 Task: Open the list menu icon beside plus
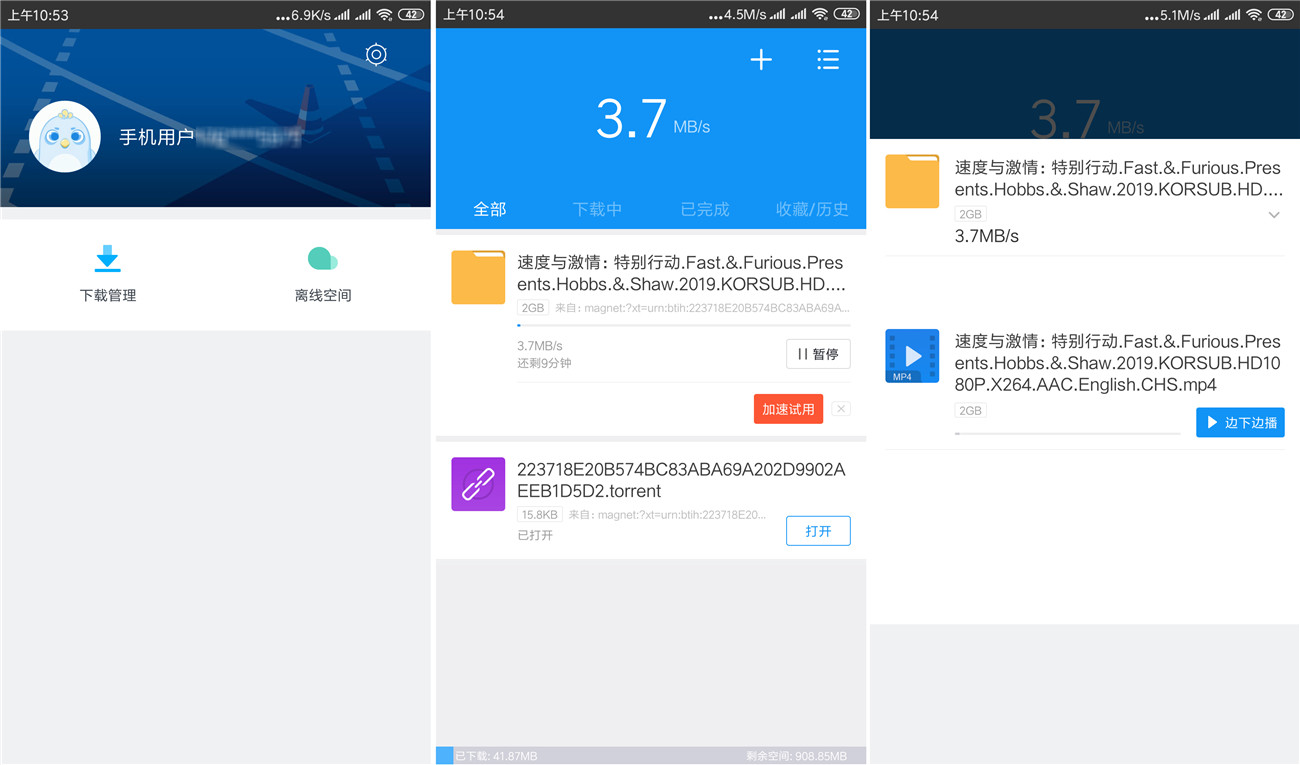tap(827, 60)
